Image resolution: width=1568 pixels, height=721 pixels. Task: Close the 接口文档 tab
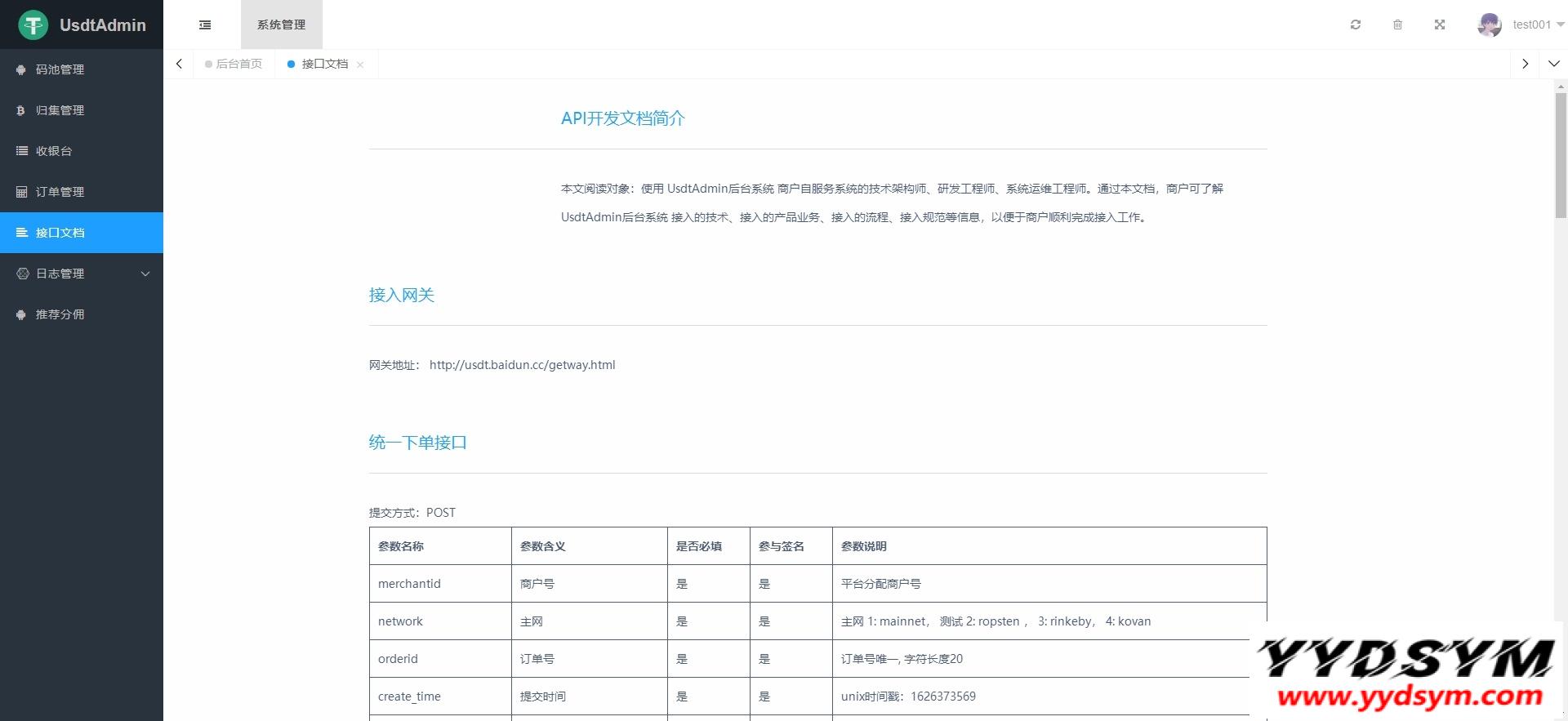pos(360,65)
